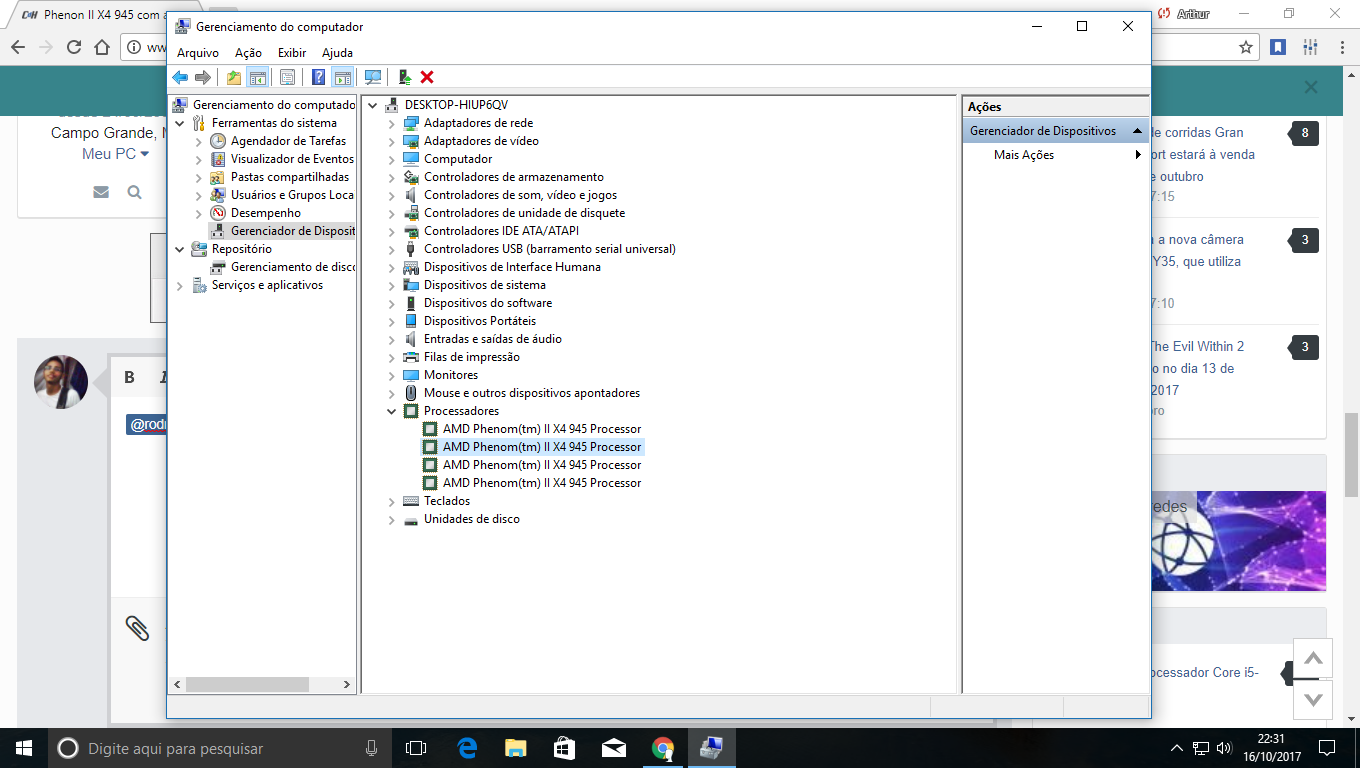Click the Properties toolbar icon
The width and height of the screenshot is (1360, 768).
click(x=288, y=77)
